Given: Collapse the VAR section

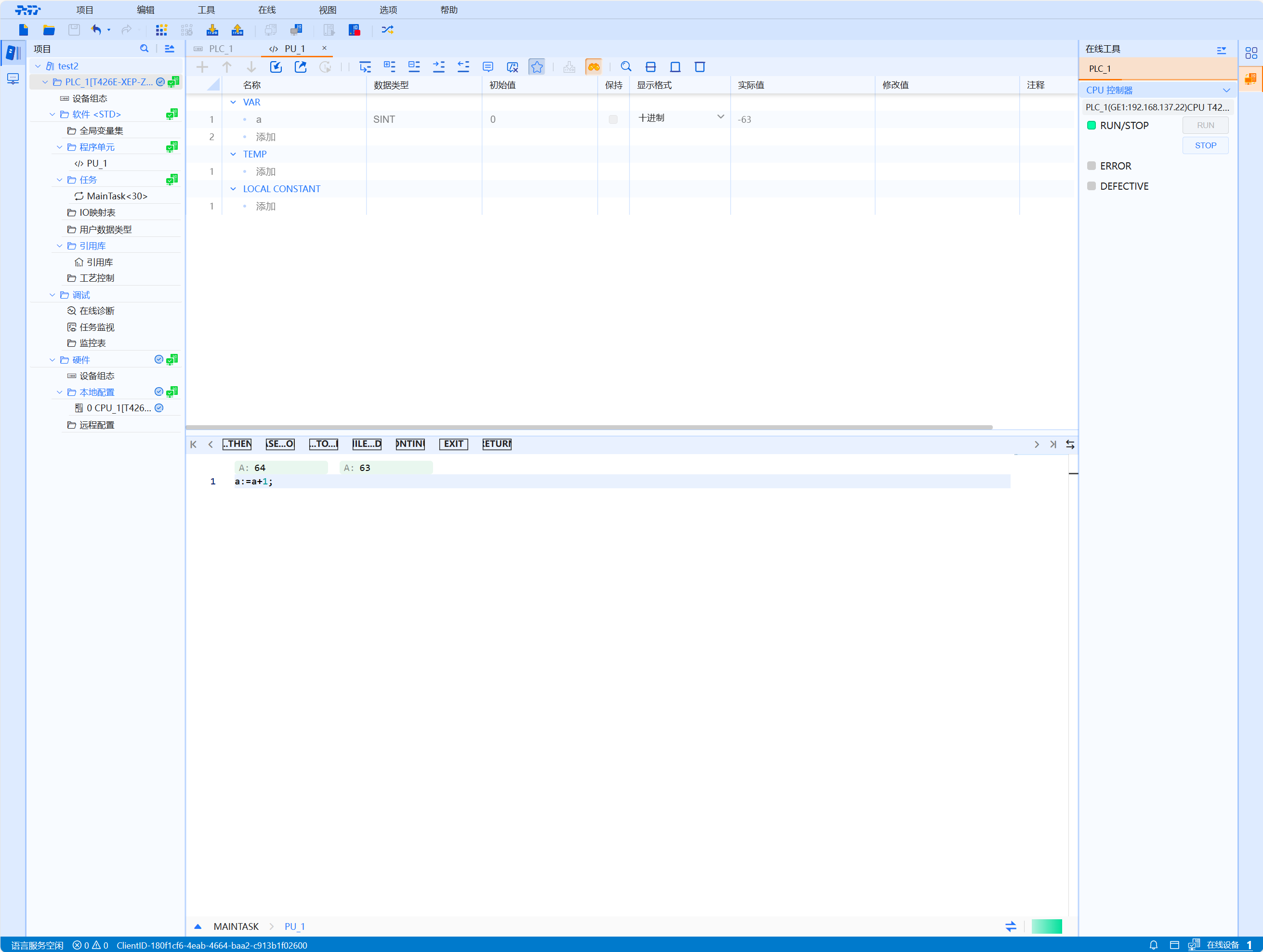Looking at the screenshot, I should 233,102.
